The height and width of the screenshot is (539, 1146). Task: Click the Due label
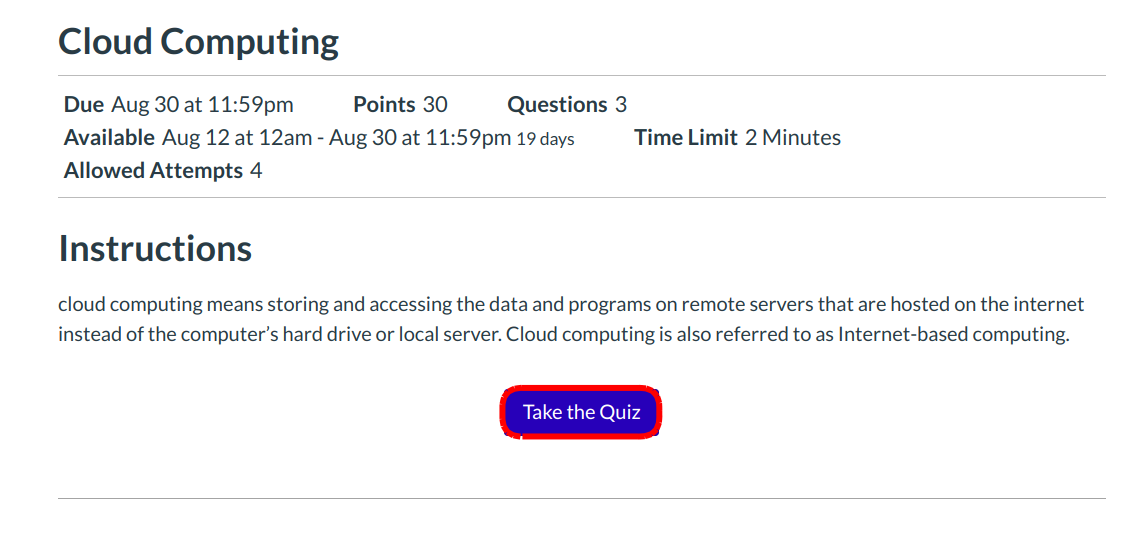(x=84, y=105)
